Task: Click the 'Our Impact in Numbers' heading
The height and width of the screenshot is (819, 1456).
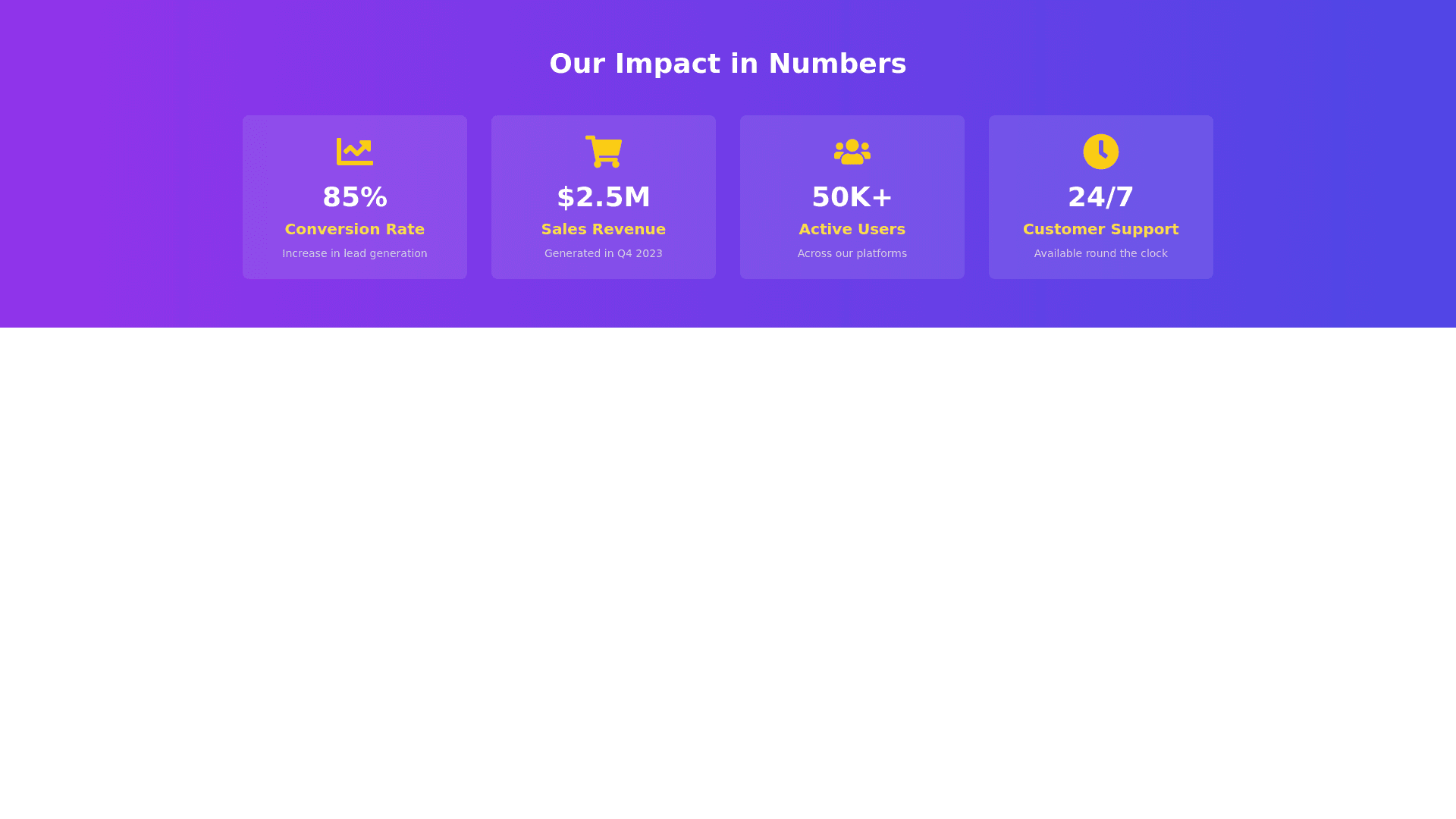Action: pyautogui.click(x=727, y=64)
